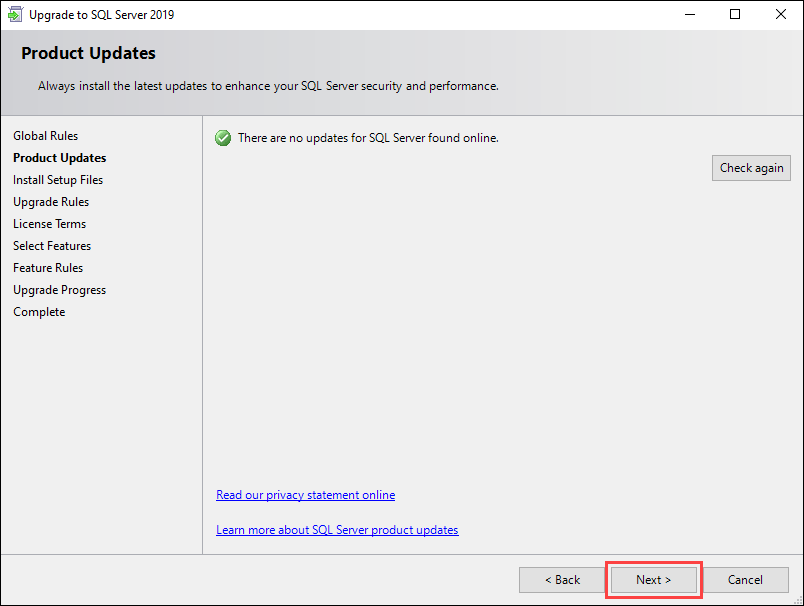
Task: Maximize the setup wizard window
Action: pyautogui.click(x=735, y=15)
